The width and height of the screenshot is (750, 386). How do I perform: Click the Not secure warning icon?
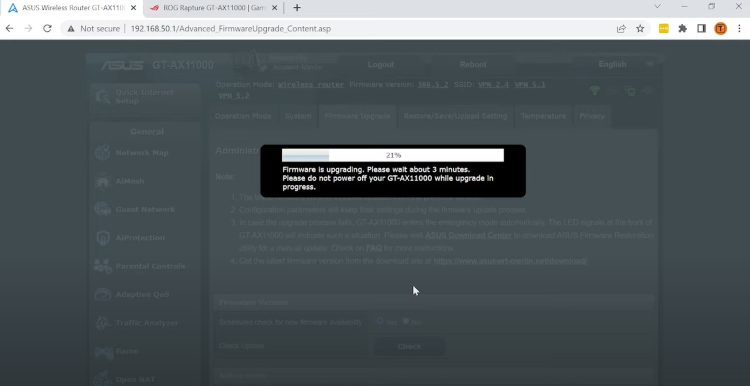click(x=71, y=29)
